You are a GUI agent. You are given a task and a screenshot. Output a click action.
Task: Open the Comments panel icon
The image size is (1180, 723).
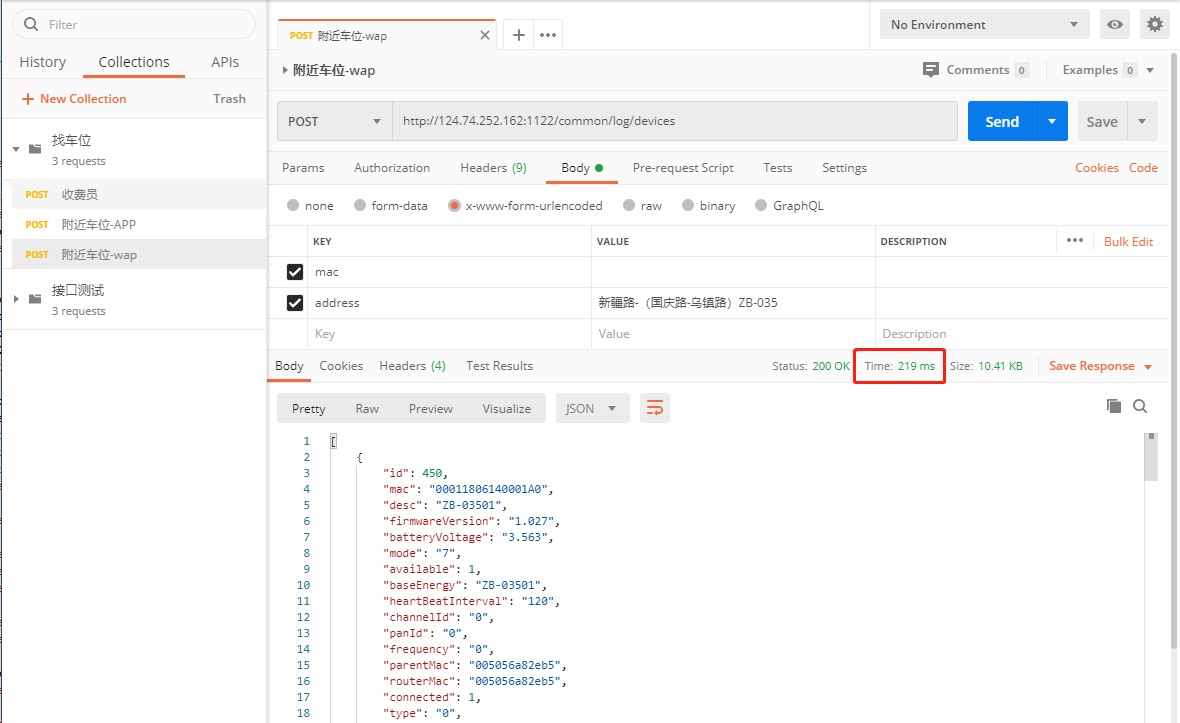pos(931,70)
